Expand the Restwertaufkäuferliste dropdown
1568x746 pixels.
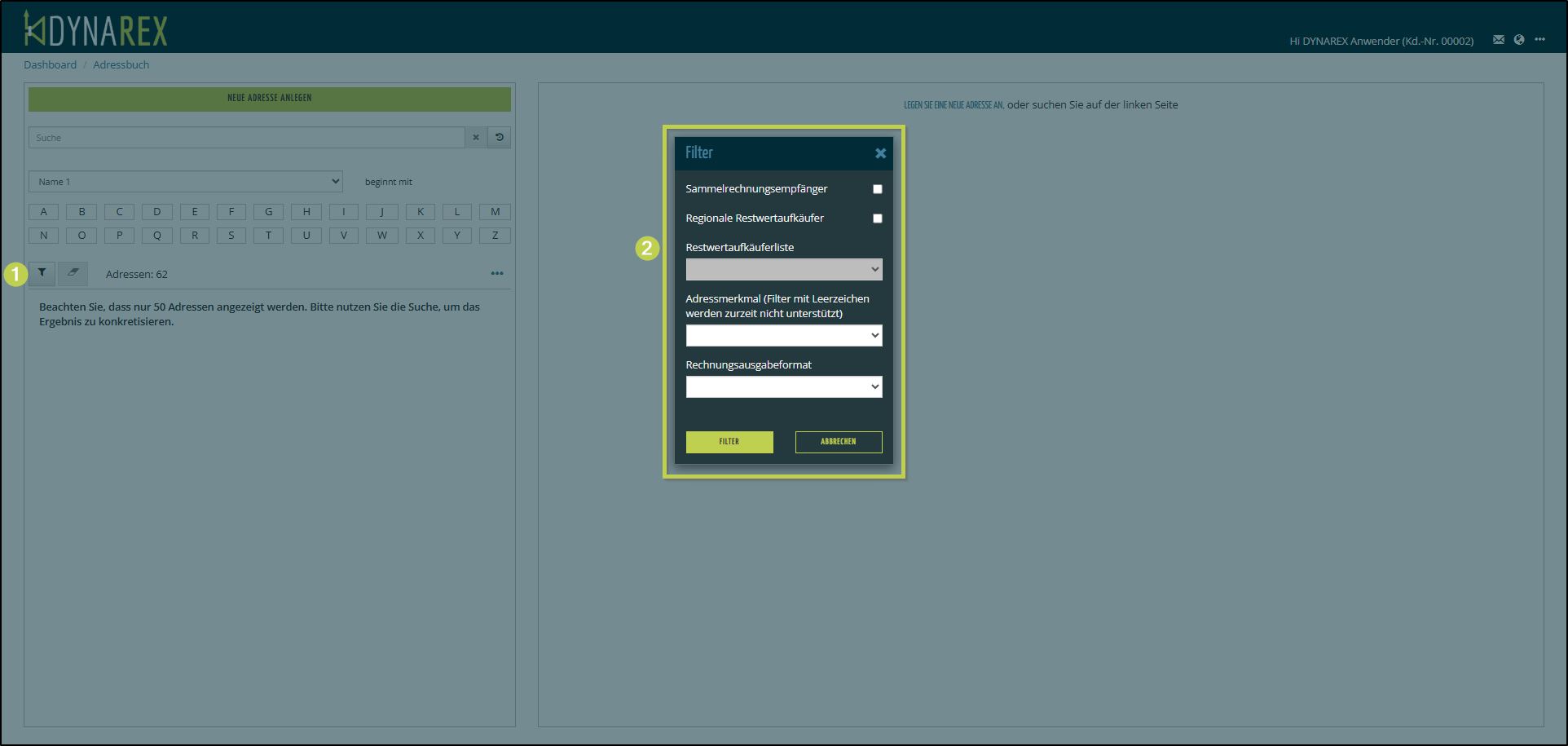(783, 270)
